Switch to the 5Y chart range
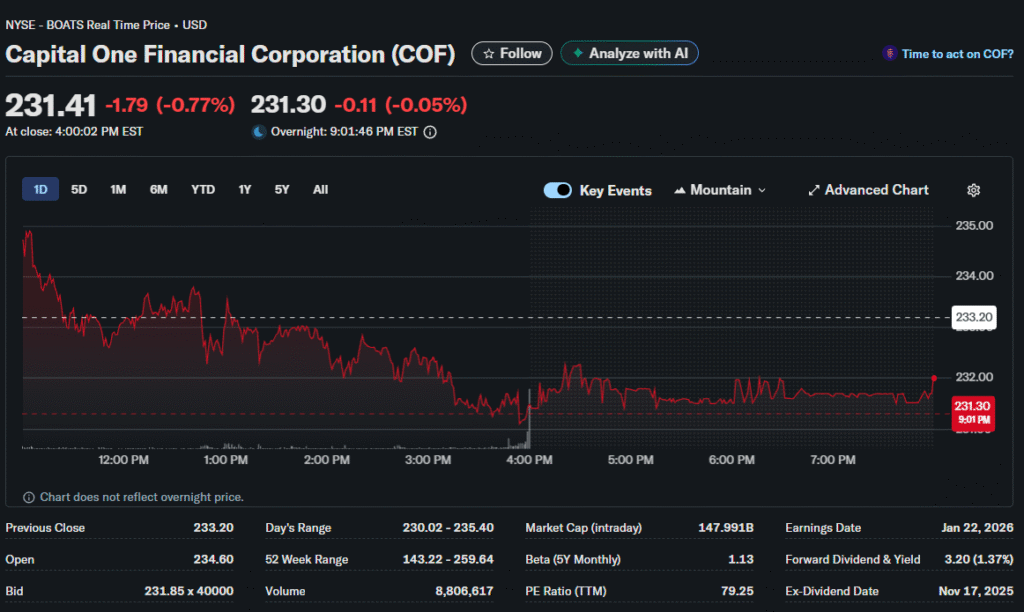 tap(282, 189)
